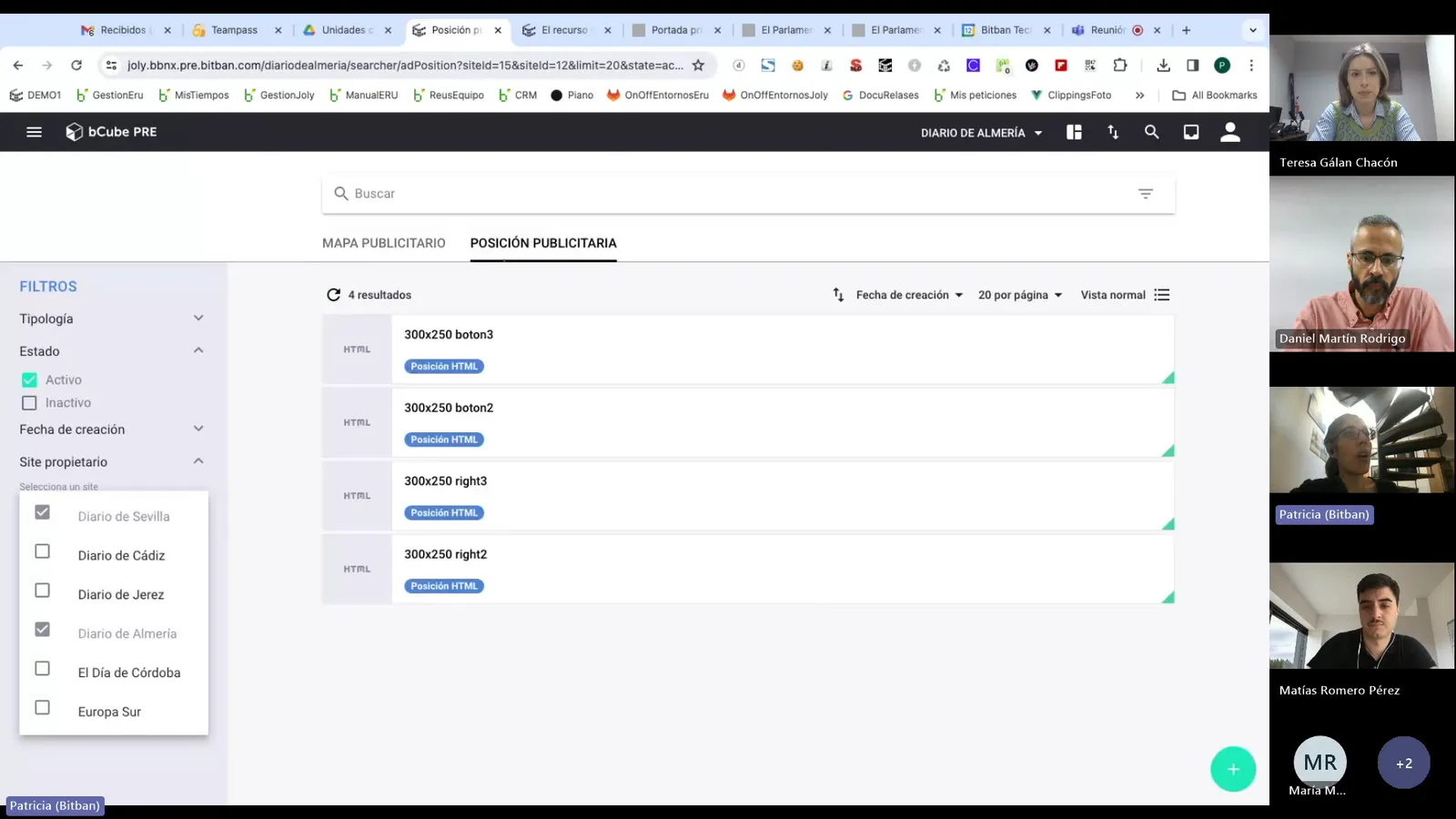Viewport: 1456px width, 819px height.
Task: Enable the Inactivo state checkbox
Action: (x=30, y=403)
